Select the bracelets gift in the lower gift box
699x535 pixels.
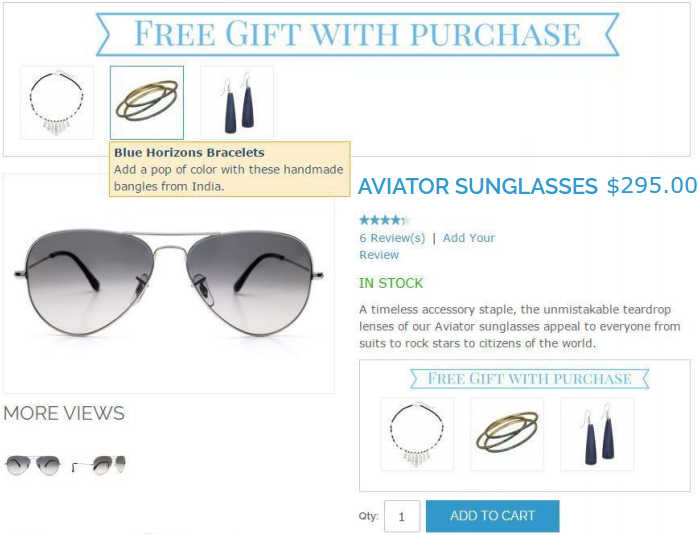pyautogui.click(x=507, y=434)
